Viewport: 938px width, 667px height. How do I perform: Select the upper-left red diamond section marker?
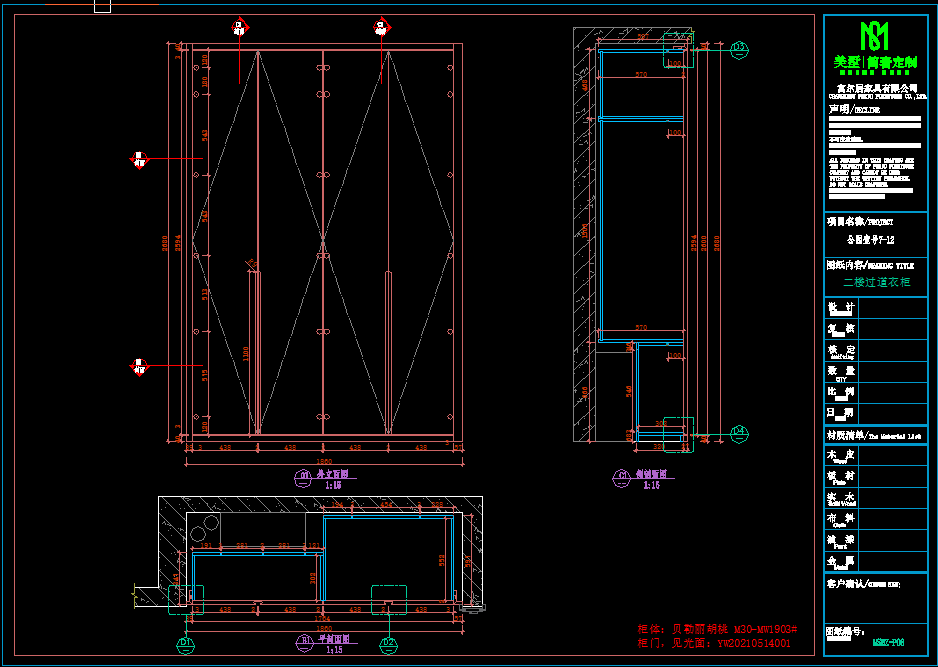139,159
